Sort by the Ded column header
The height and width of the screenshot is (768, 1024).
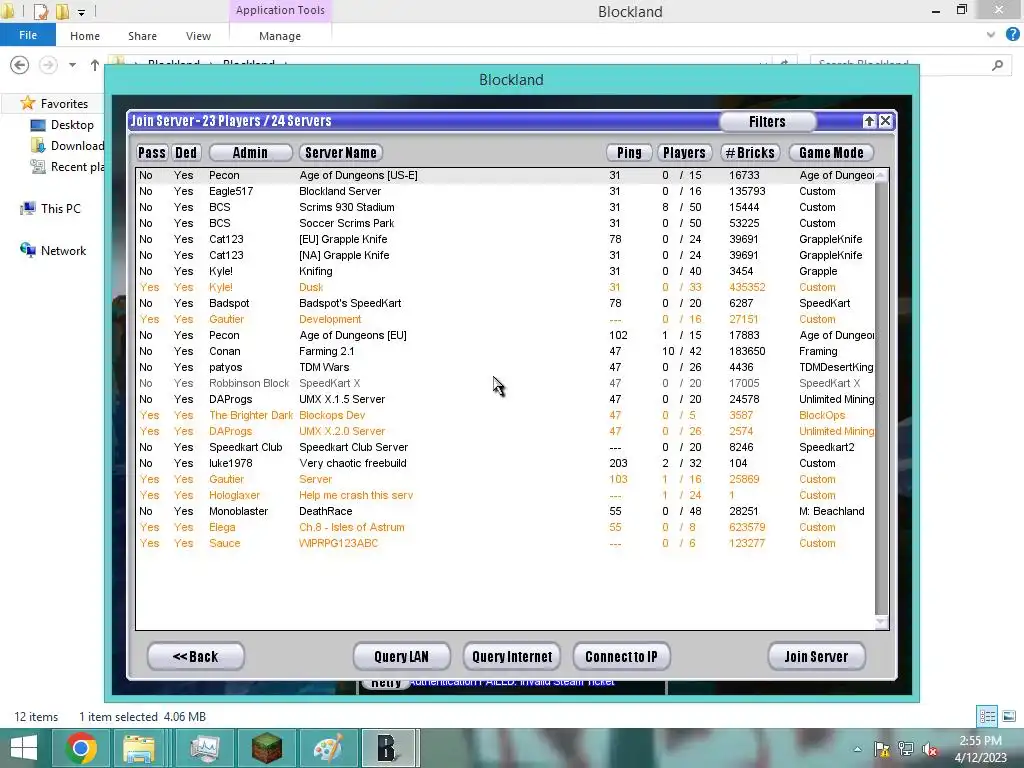(x=185, y=153)
